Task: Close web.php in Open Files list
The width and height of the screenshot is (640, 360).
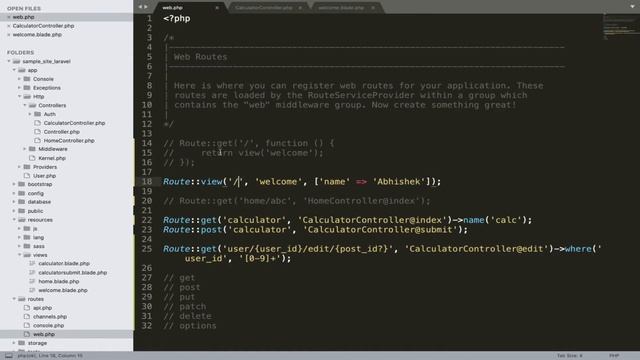Action: [9, 17]
